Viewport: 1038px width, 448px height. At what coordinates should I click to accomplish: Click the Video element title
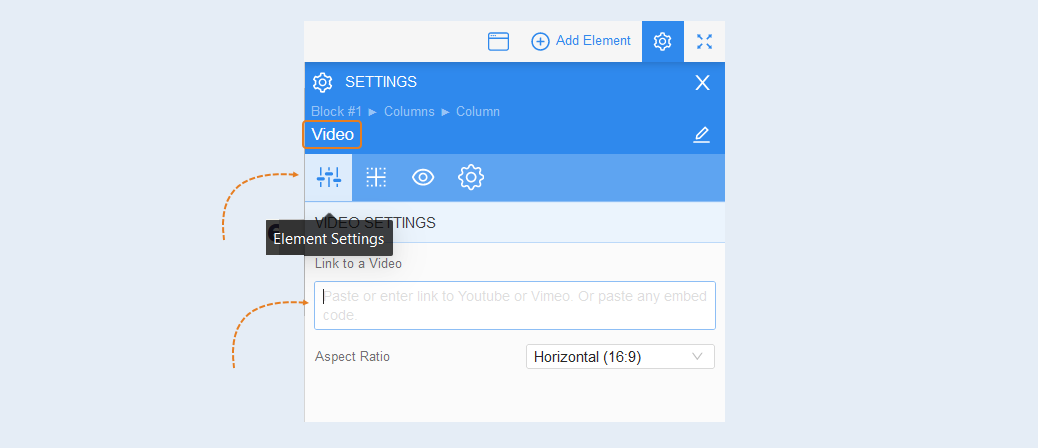coord(332,135)
